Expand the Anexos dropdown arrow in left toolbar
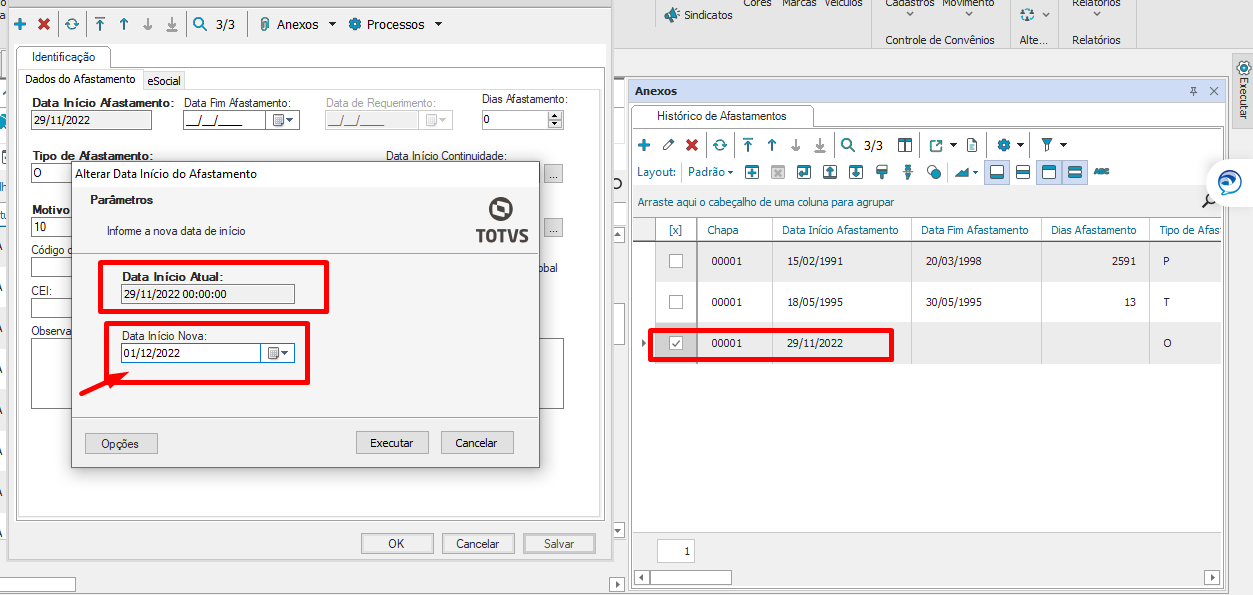This screenshot has width=1253, height=595. 332,24
